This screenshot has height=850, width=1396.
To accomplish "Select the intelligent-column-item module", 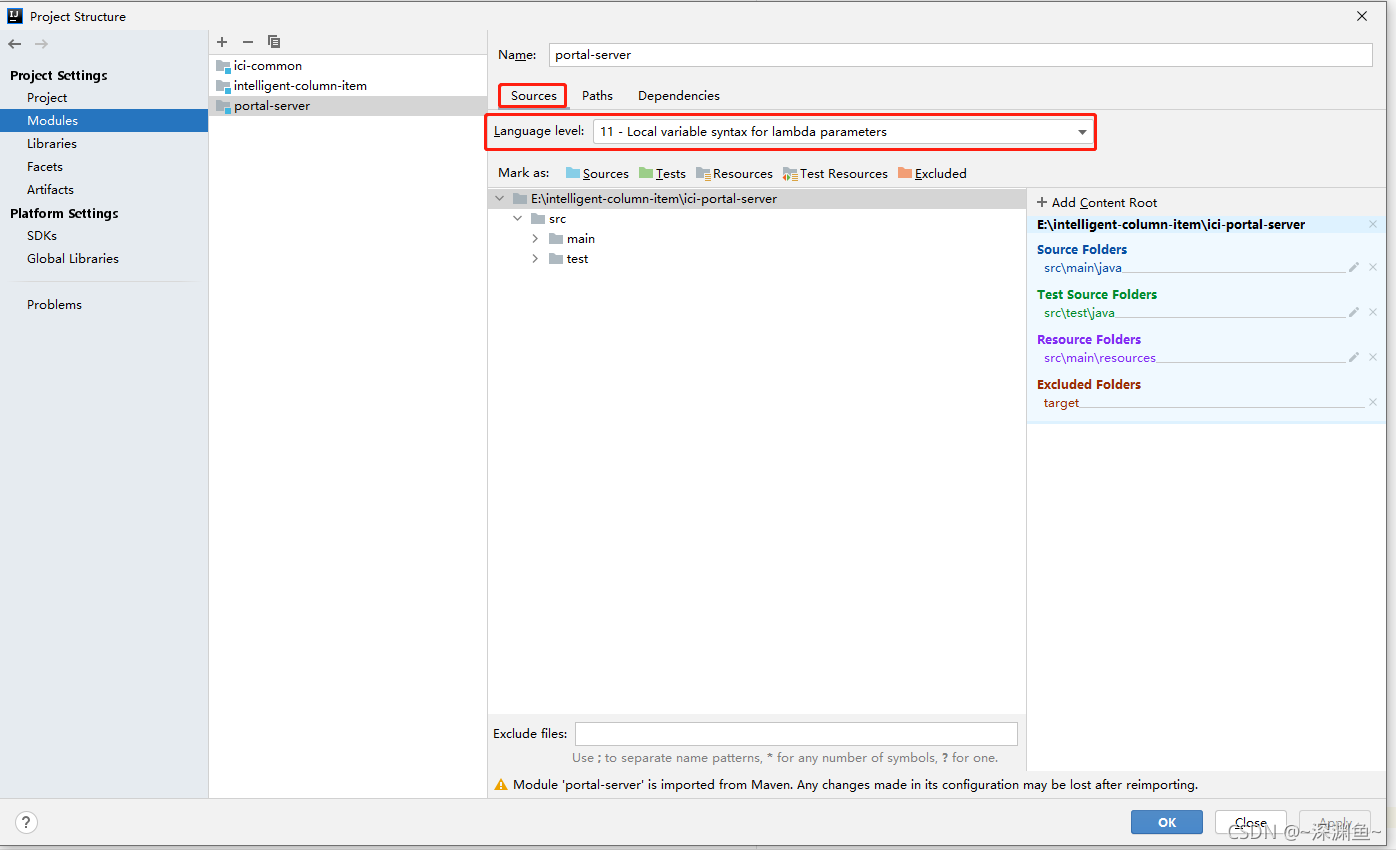I will [348, 85].
